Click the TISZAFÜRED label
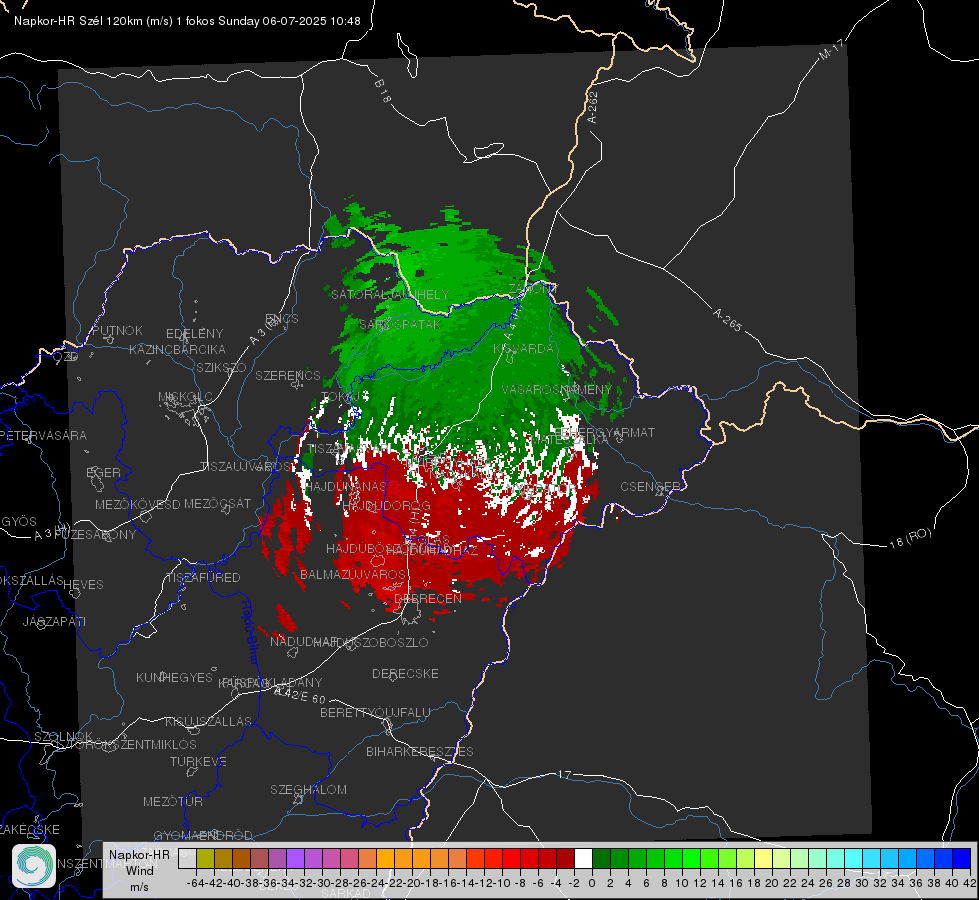 pyautogui.click(x=203, y=578)
